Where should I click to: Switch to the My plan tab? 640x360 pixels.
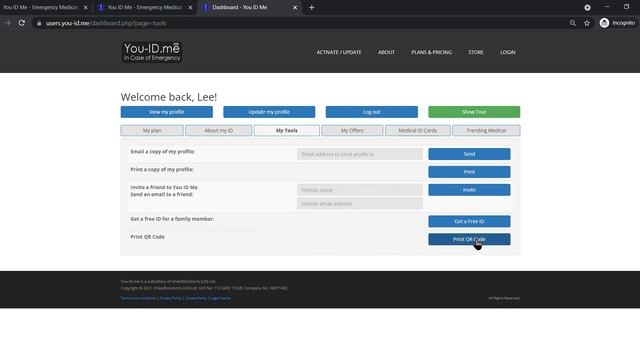tap(152, 131)
